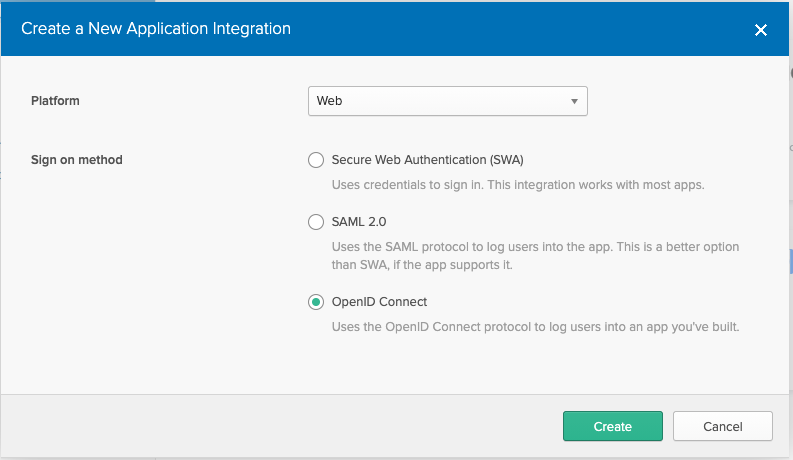Click the 'Platform' field label
The image size is (793, 460).
point(56,101)
